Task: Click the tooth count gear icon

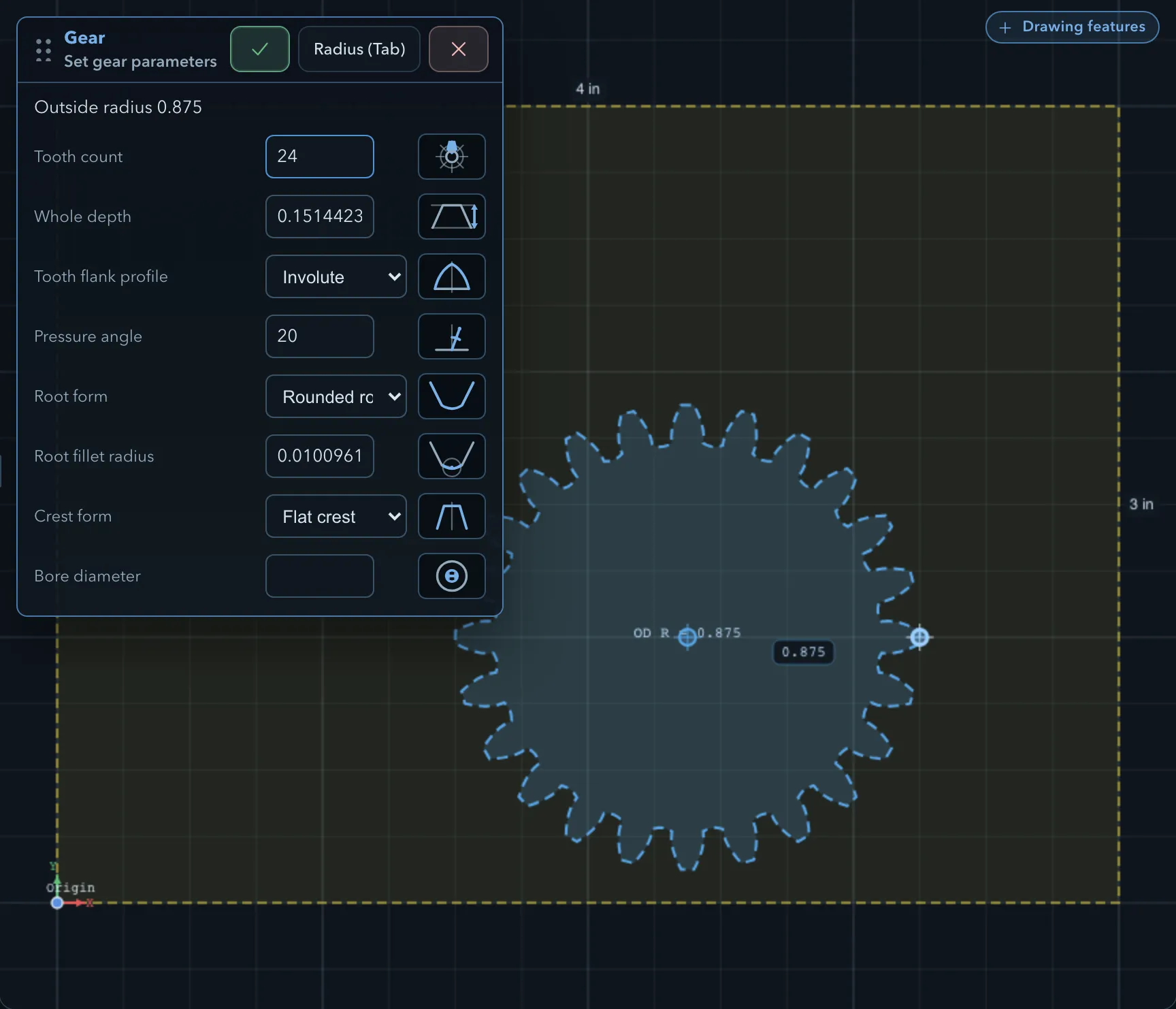Action: [451, 157]
